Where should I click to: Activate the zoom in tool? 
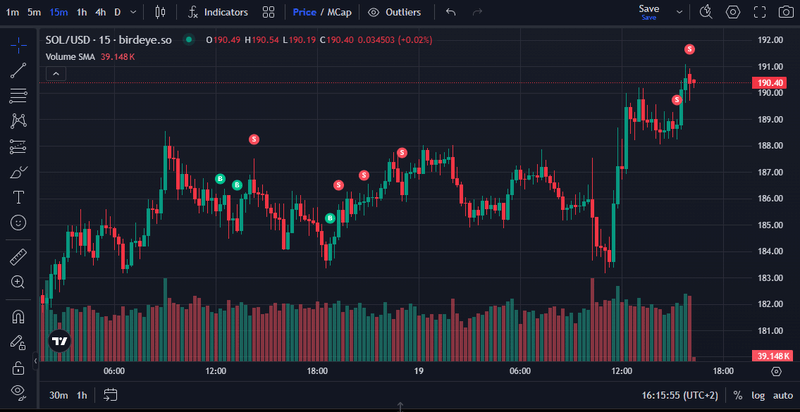point(18,282)
